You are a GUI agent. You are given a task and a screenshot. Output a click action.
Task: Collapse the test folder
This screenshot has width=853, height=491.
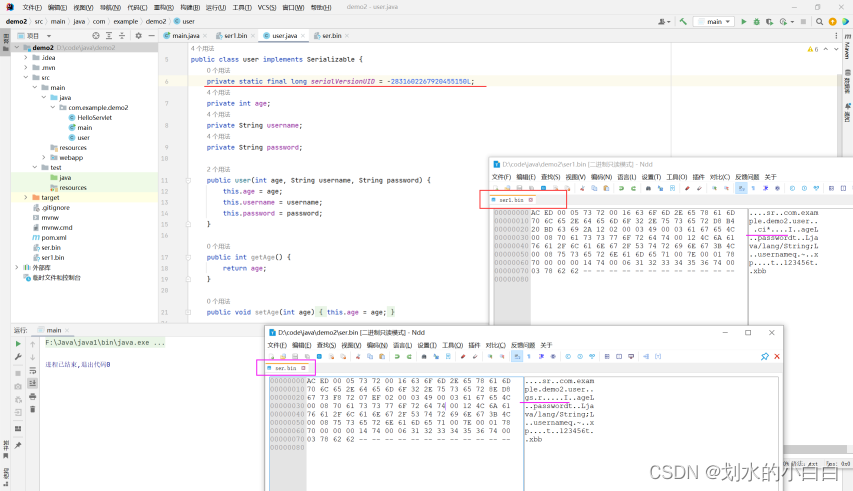coord(35,167)
